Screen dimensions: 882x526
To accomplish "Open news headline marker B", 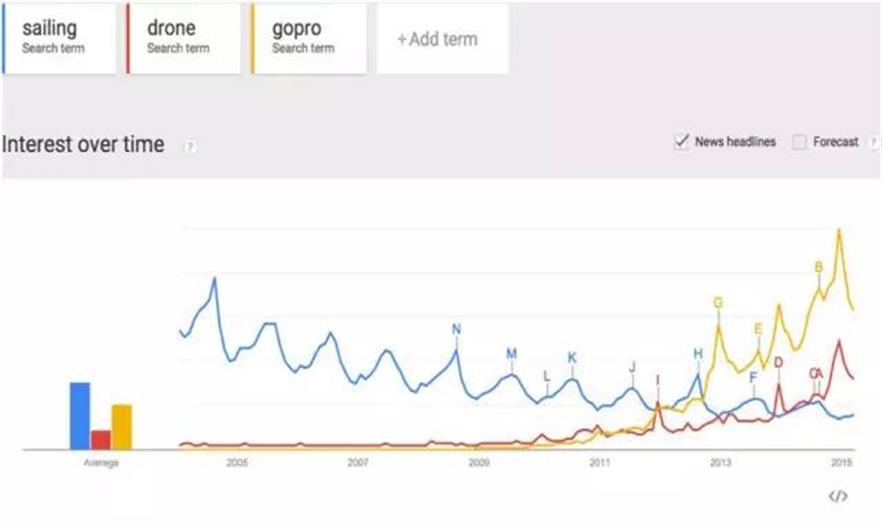I will click(818, 267).
